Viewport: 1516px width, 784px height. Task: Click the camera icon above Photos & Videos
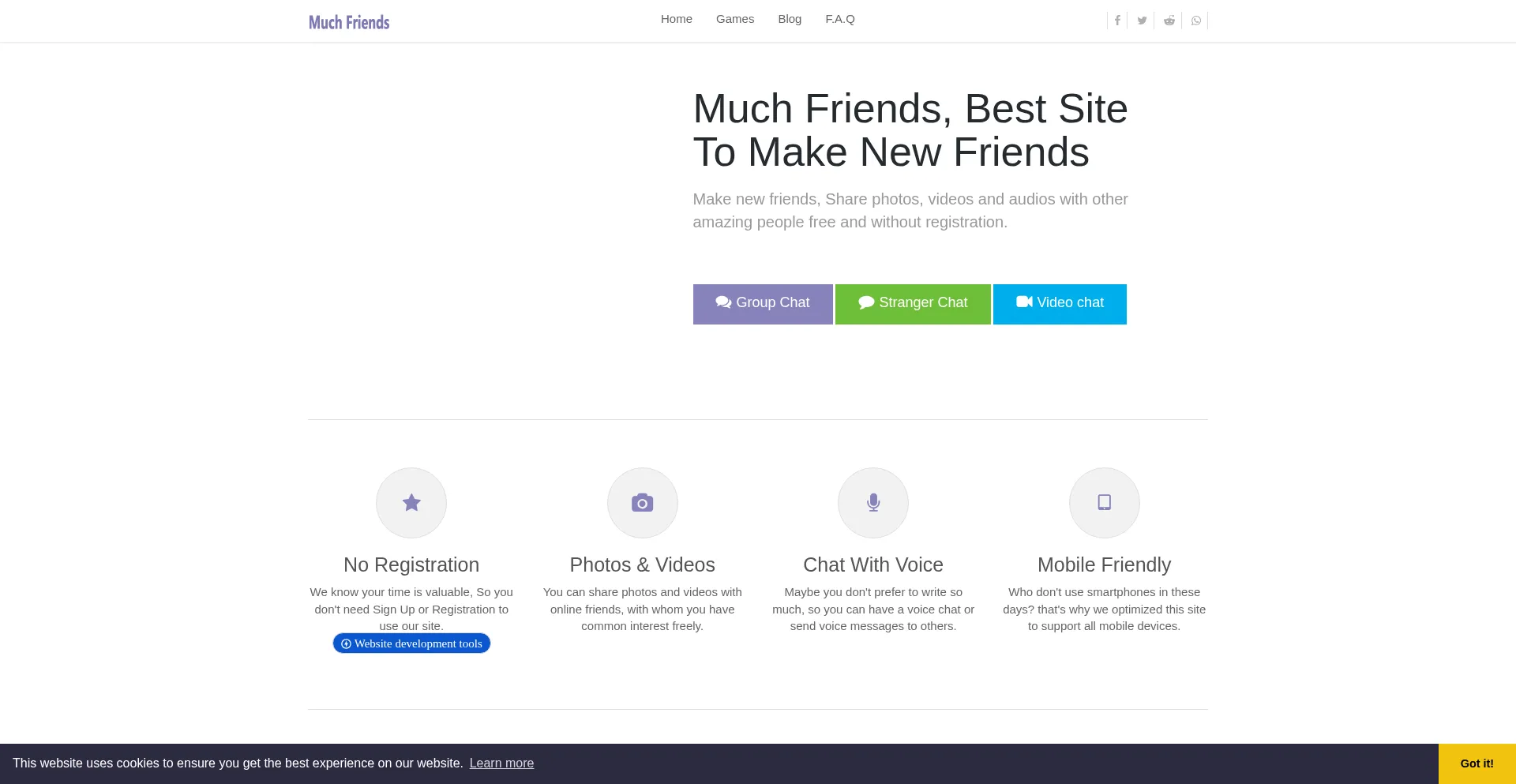[x=643, y=503]
